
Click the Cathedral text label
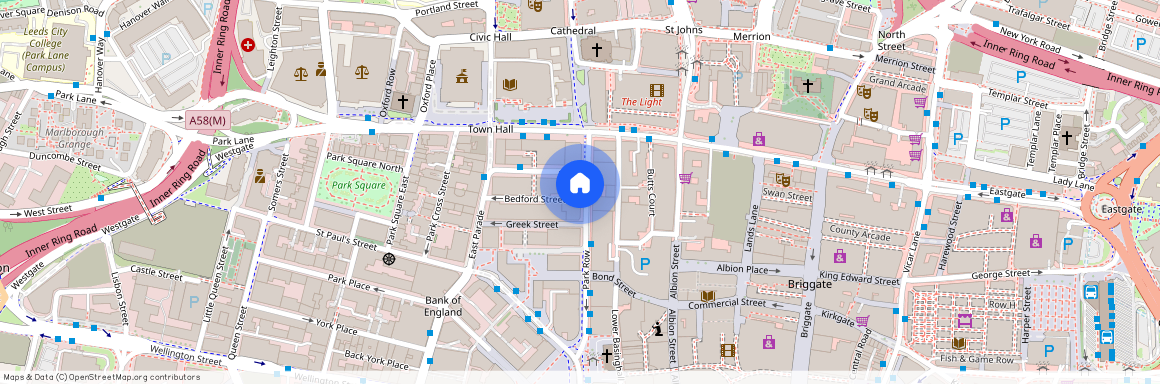click(573, 31)
